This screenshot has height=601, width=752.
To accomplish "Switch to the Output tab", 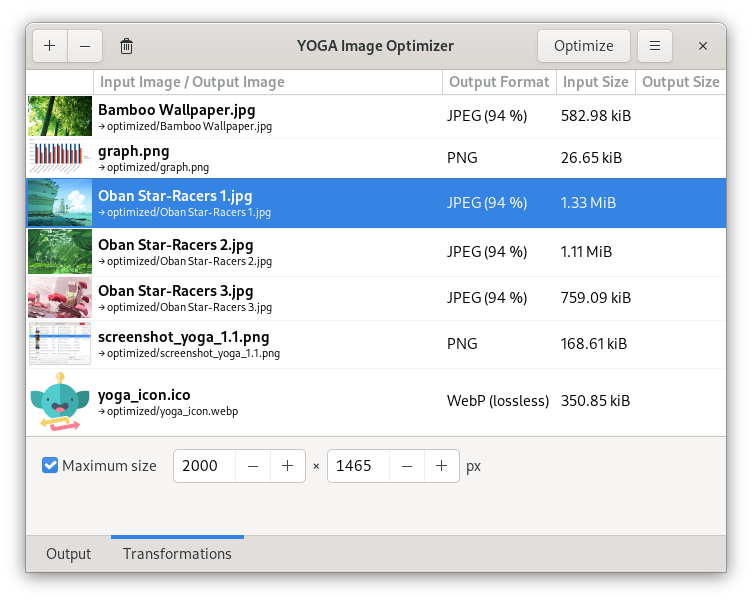I will (x=68, y=554).
